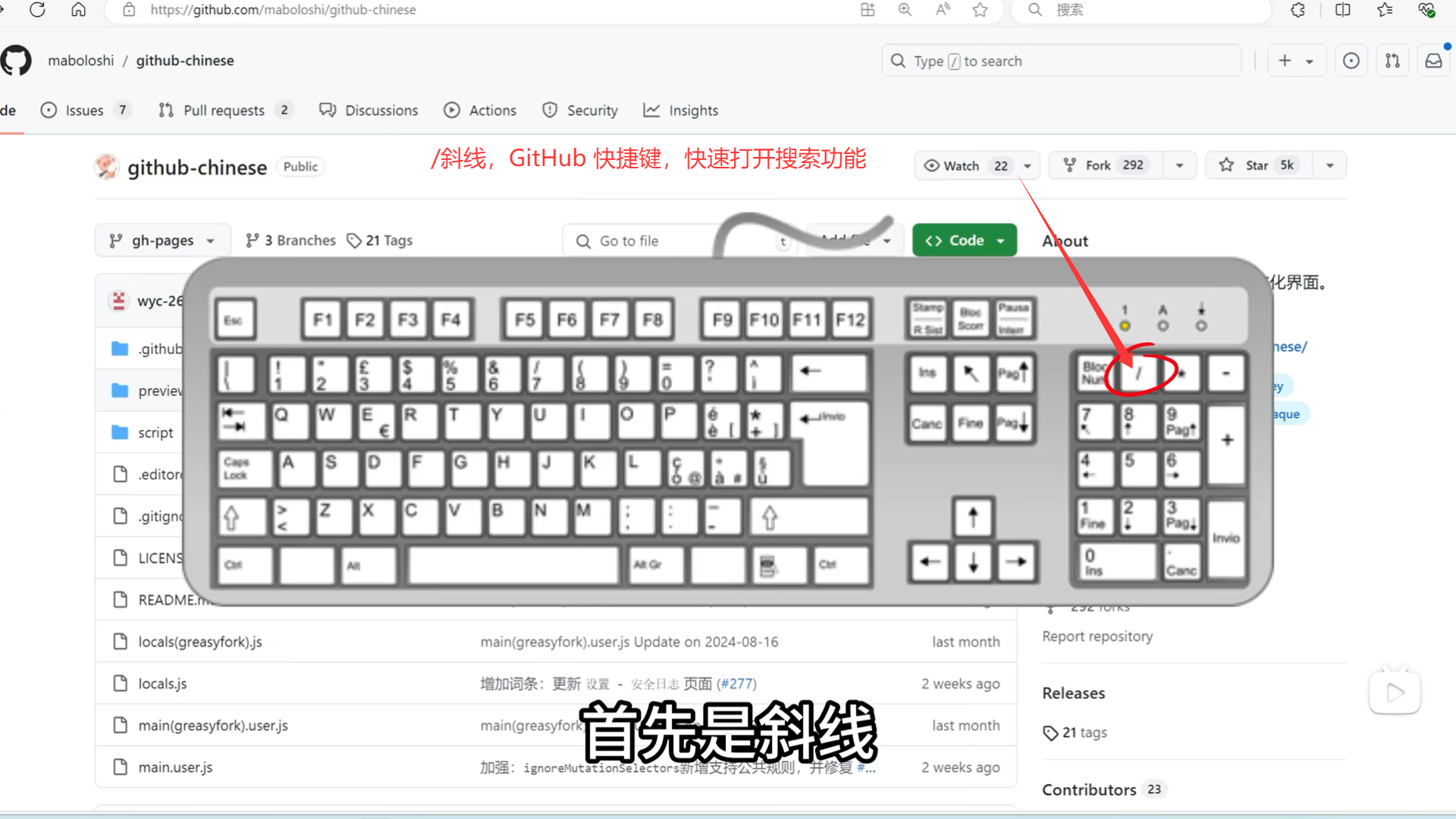Screen dimensions: 1456x819
Task: Expand the green Code dropdown button
Action: [964, 240]
